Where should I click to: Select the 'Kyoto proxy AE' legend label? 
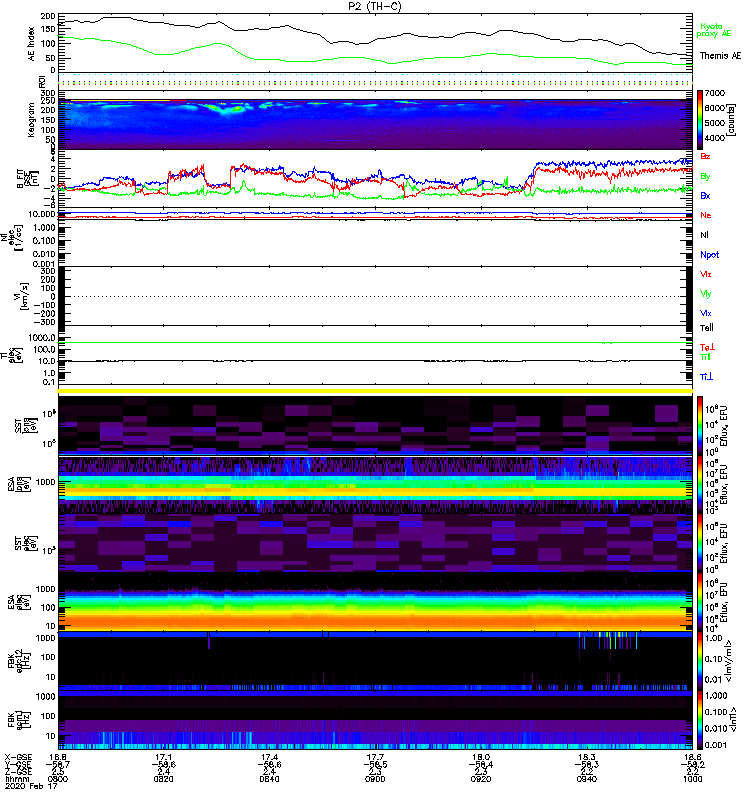click(x=713, y=30)
